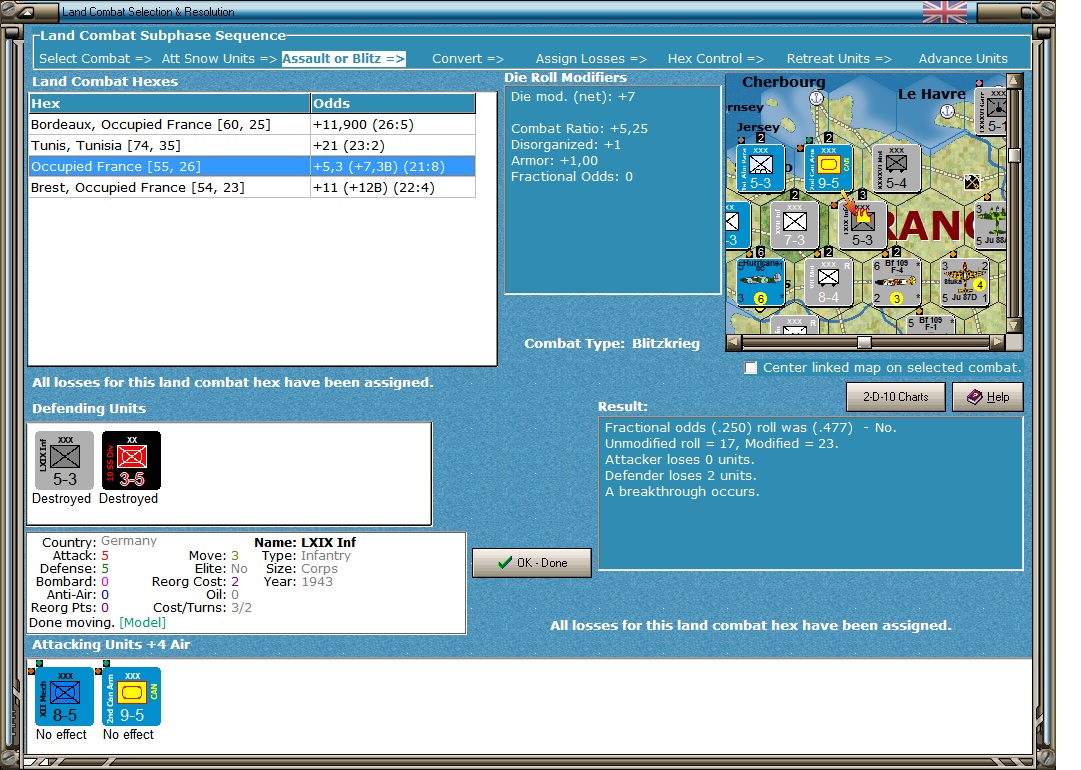Select the 10 SS Div 3-5 defending unit
This screenshot has width=1081, height=770.
[x=131, y=460]
